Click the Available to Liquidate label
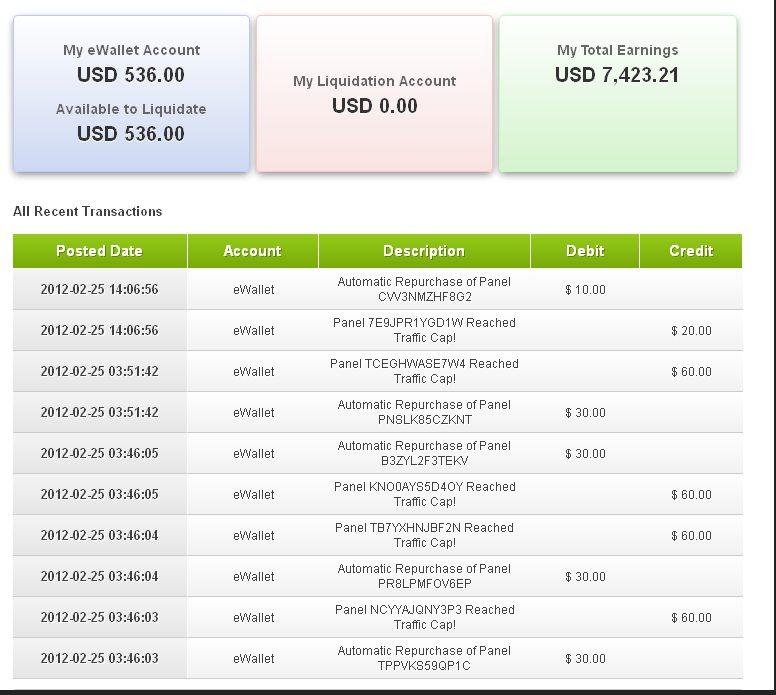Image resolution: width=776 pixels, height=695 pixels. 131,109
